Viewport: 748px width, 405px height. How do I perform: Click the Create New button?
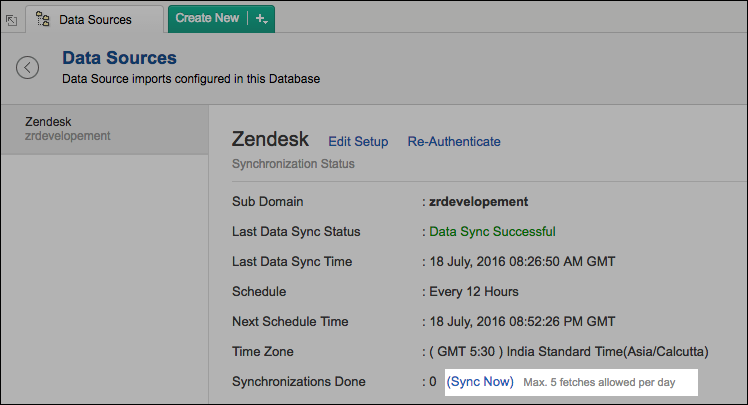point(207,18)
